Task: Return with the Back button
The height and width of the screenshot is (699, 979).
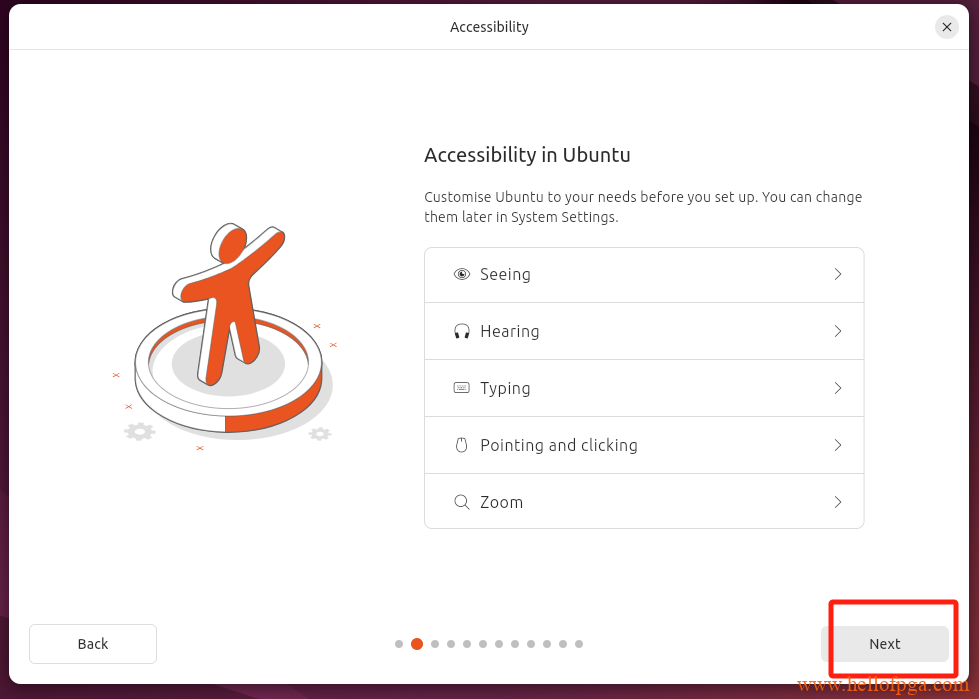Action: point(93,643)
